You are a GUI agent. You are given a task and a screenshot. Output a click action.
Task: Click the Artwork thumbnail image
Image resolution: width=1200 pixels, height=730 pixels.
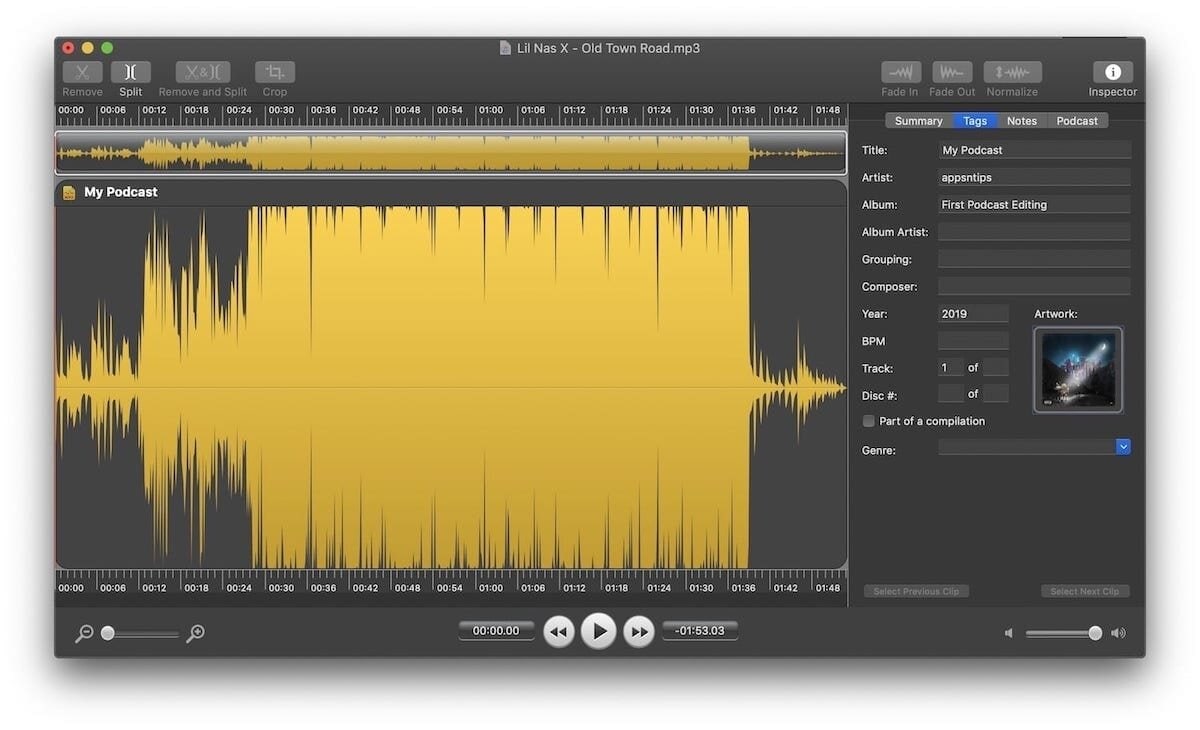[x=1078, y=370]
